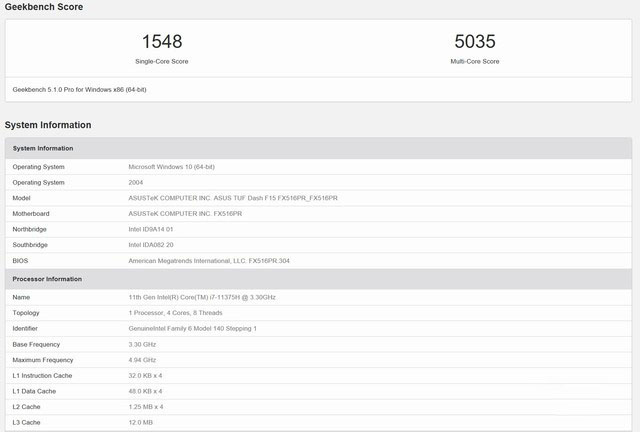Select the 4 Cores, 8 Threads topology value
Image resolution: width=640 pixels, height=432 pixels.
point(175,313)
